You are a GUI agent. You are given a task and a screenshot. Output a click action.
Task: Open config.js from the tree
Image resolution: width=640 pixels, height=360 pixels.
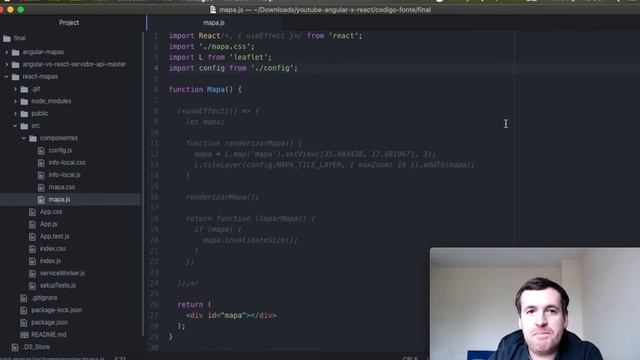point(60,150)
